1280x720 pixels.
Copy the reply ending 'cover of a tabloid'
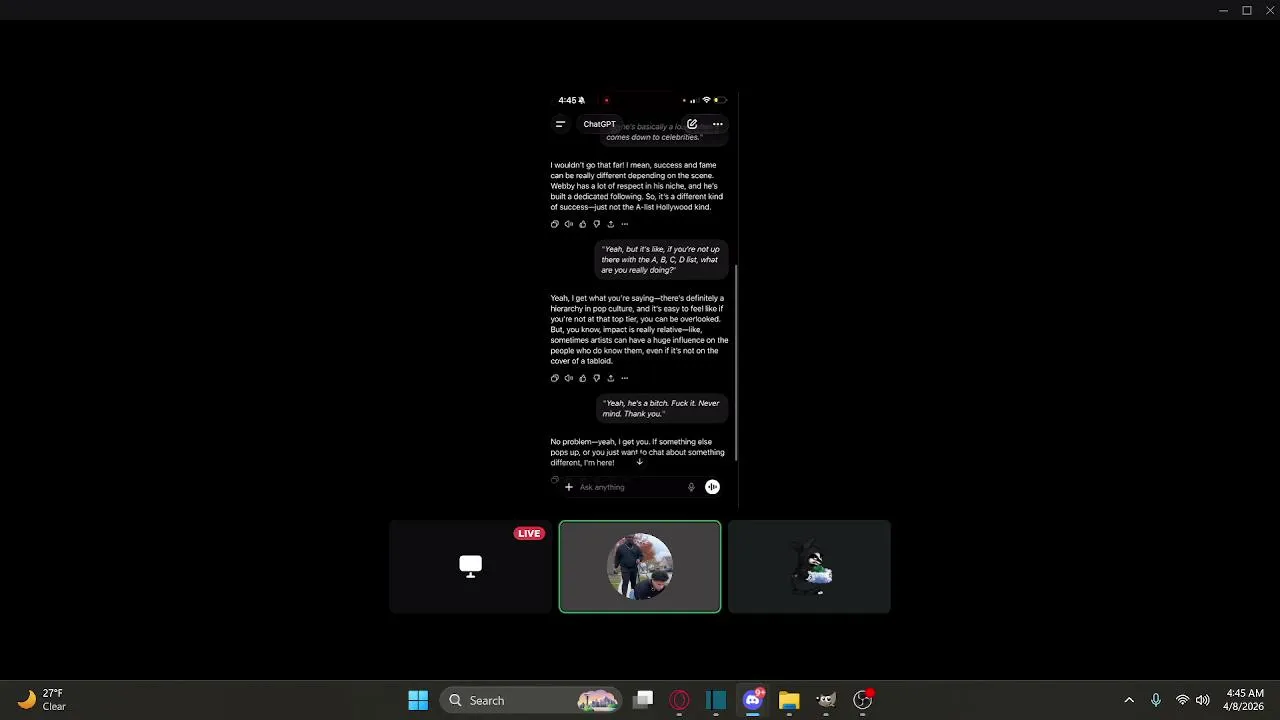point(555,378)
